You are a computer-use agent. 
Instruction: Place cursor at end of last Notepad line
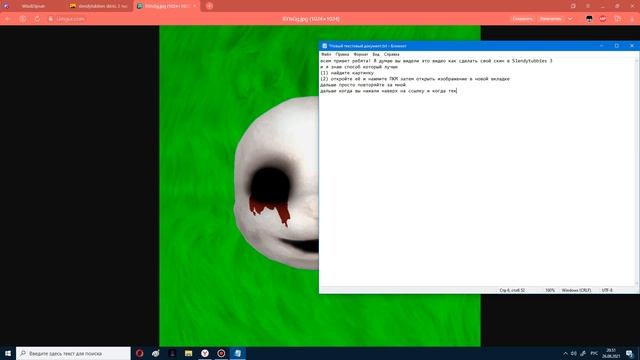click(457, 91)
